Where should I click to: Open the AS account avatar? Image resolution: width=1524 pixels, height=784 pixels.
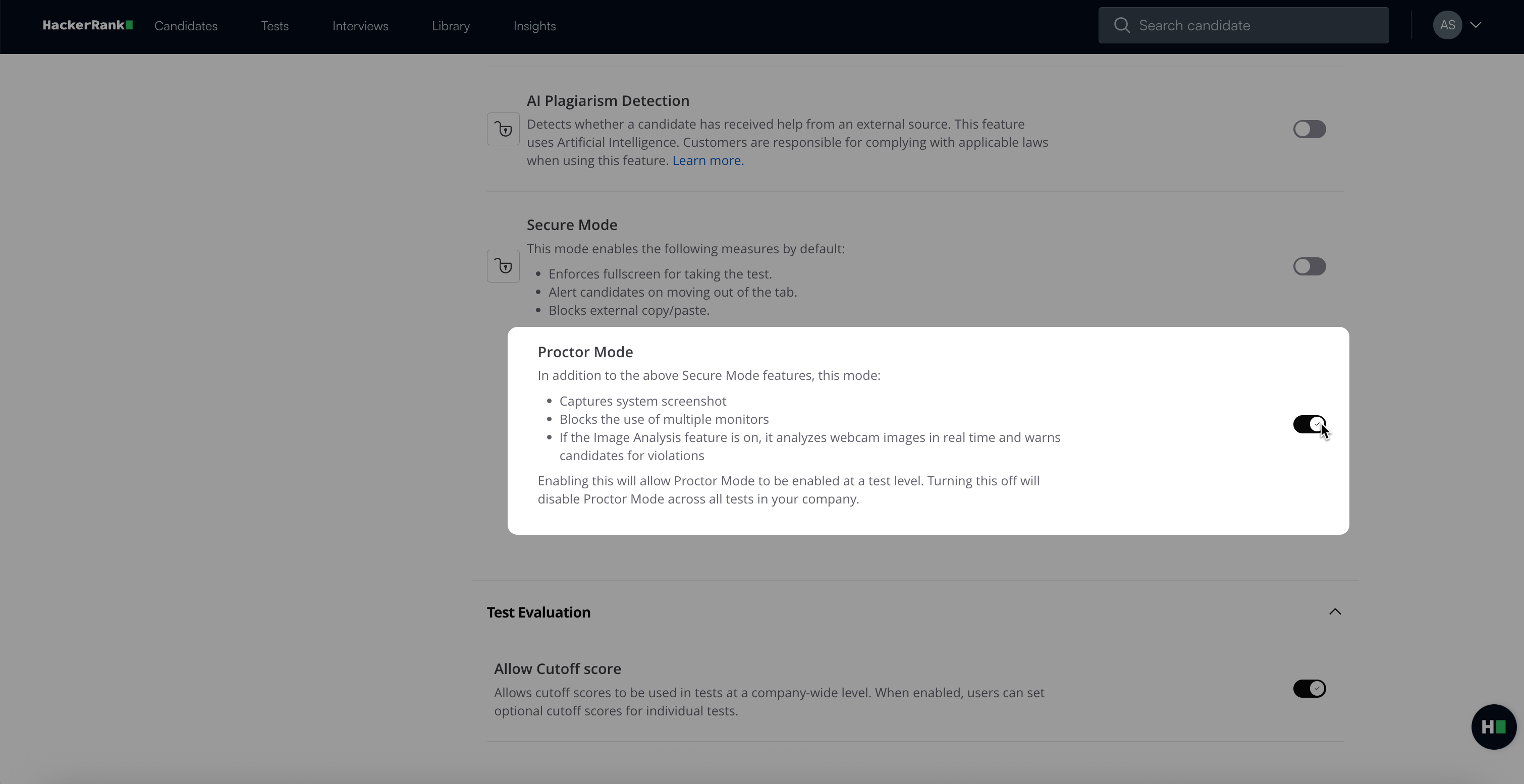pyautogui.click(x=1448, y=25)
